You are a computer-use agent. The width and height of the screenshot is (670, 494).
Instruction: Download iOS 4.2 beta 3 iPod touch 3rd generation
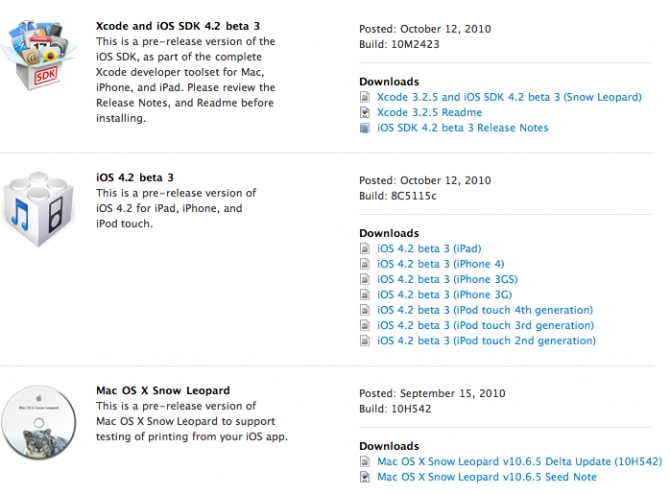[x=484, y=325]
